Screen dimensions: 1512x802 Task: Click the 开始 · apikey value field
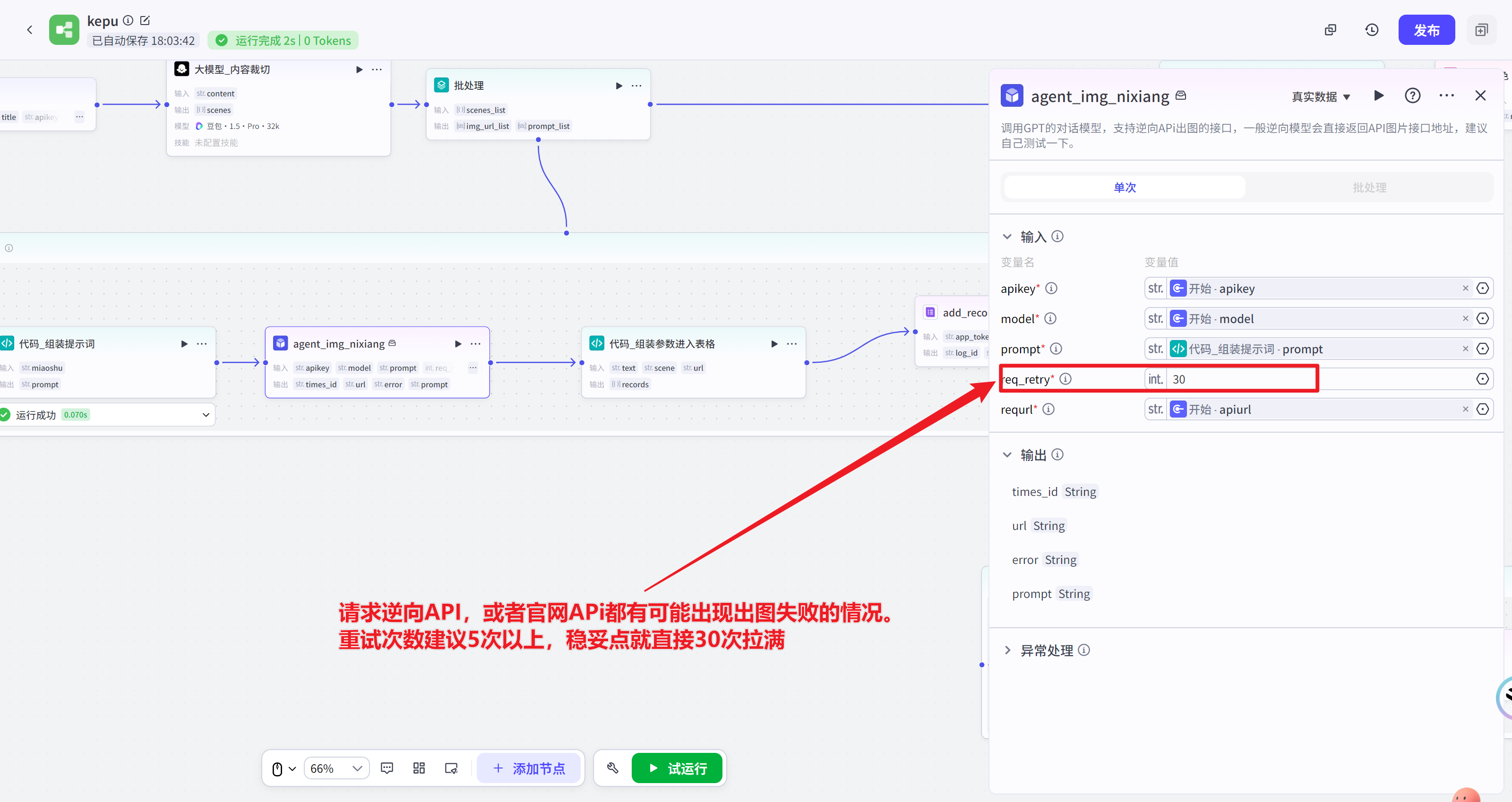(1321, 288)
